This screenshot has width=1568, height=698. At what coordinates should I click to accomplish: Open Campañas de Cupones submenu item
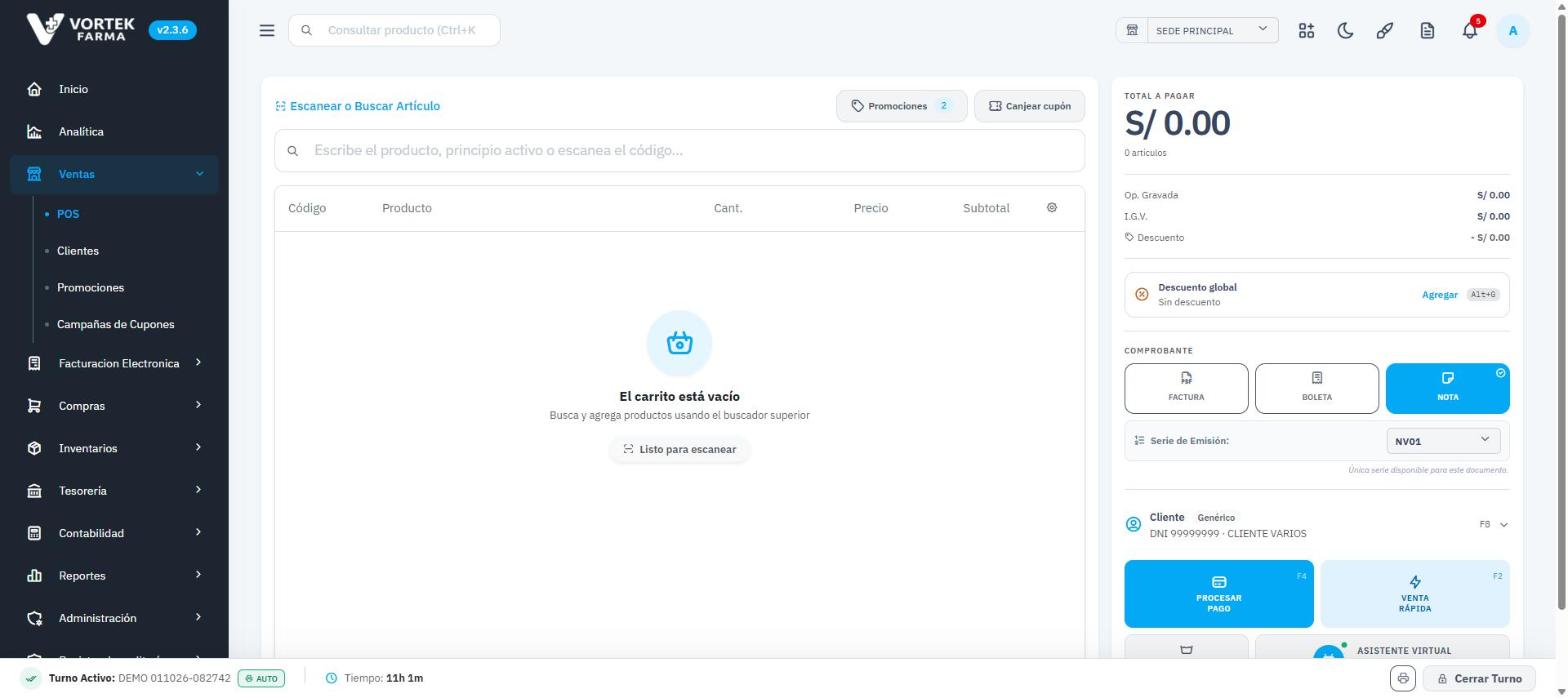[x=115, y=324]
